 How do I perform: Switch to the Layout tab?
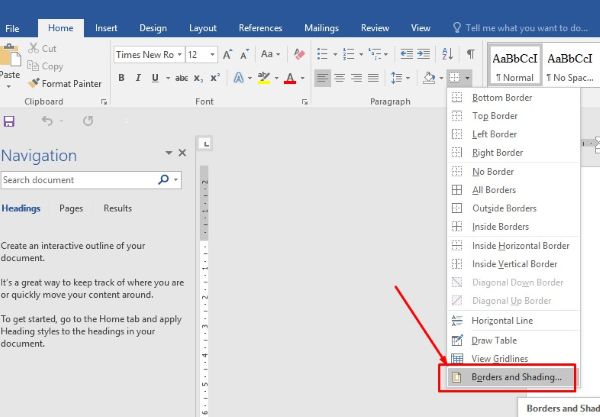pyautogui.click(x=203, y=28)
